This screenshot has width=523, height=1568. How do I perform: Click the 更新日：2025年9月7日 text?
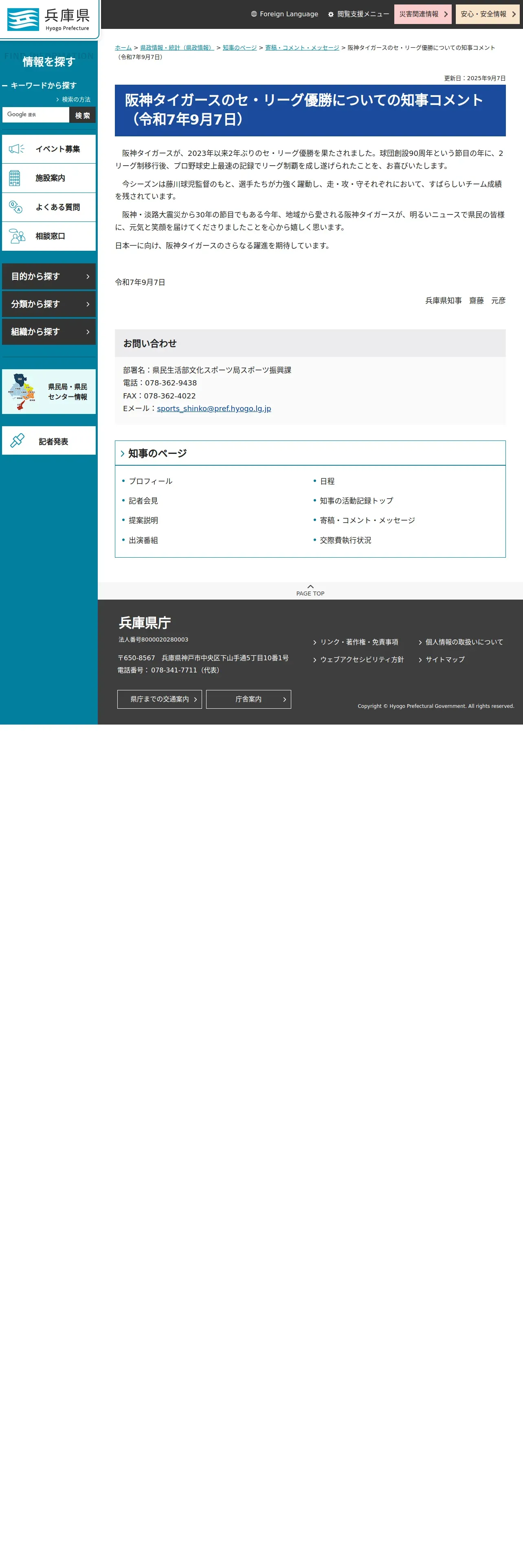475,79
